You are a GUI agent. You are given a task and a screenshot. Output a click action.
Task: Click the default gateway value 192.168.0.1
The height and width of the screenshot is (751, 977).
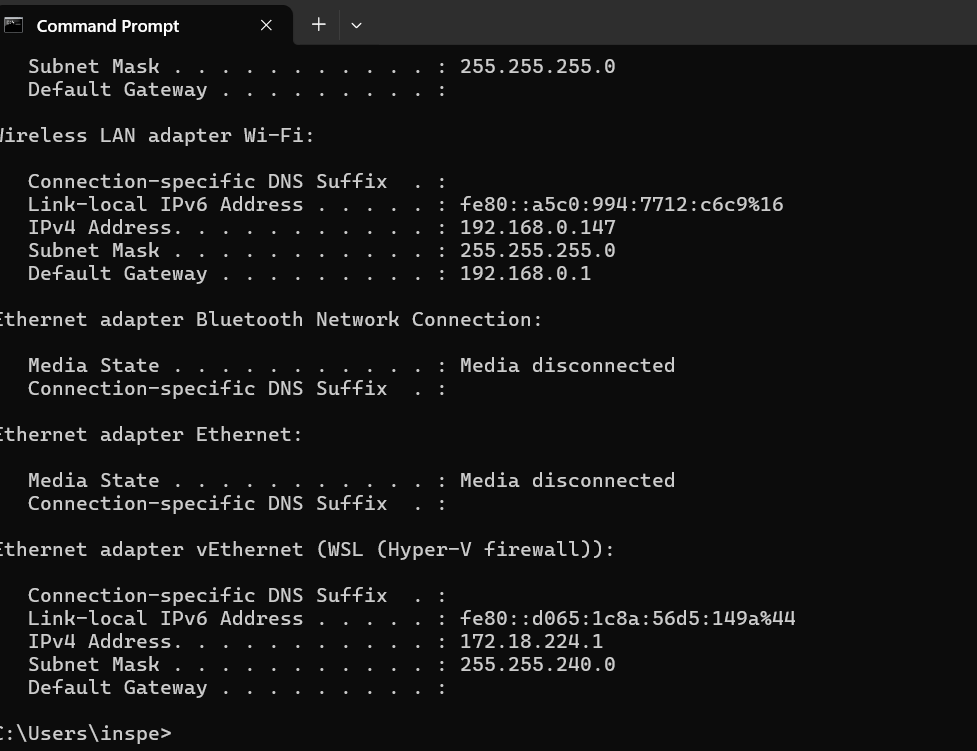(x=525, y=274)
